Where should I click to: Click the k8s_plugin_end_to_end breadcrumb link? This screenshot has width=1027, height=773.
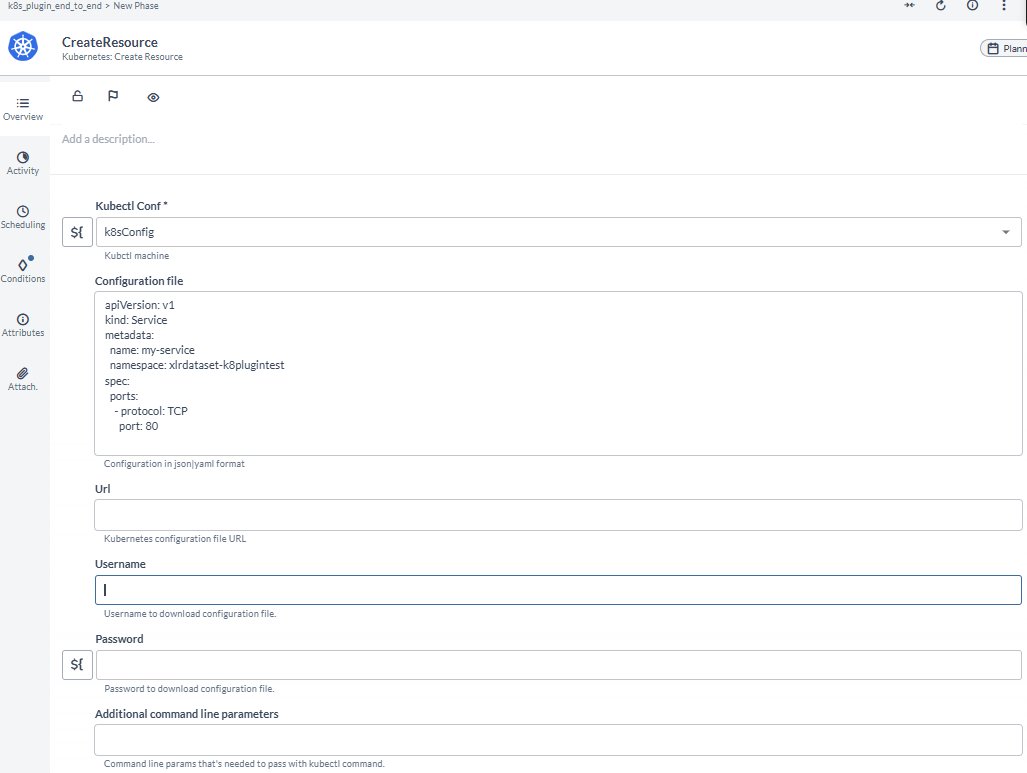(55, 5)
